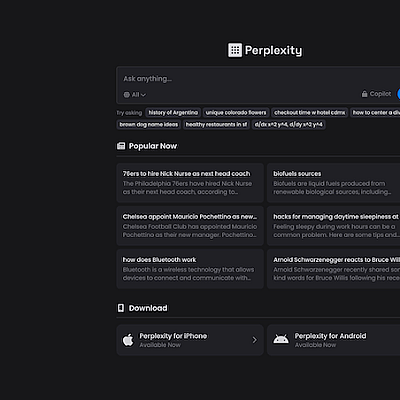Open the biofuels sources card
This screenshot has width=400, height=400.
click(x=333, y=183)
